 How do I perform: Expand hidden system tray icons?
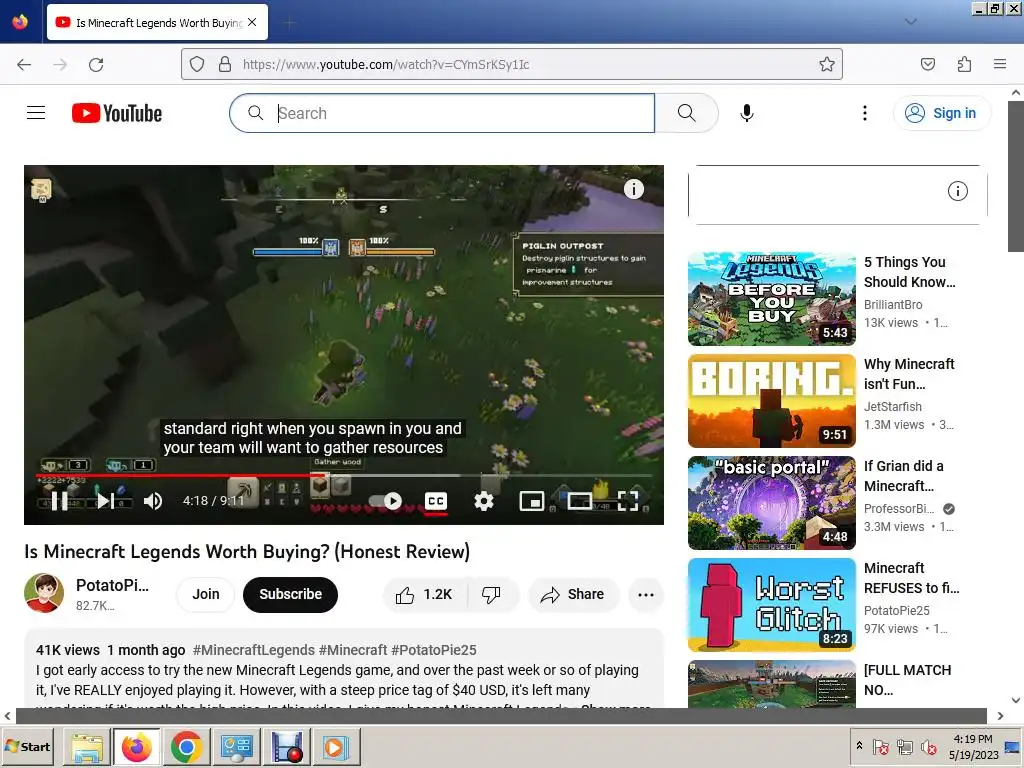pyautogui.click(x=859, y=745)
